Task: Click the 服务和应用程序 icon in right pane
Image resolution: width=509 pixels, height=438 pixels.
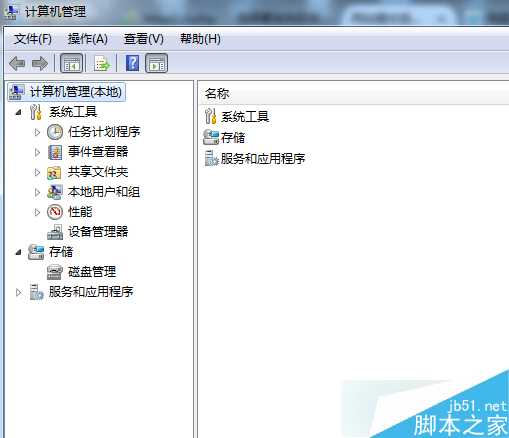Action: tap(212, 158)
